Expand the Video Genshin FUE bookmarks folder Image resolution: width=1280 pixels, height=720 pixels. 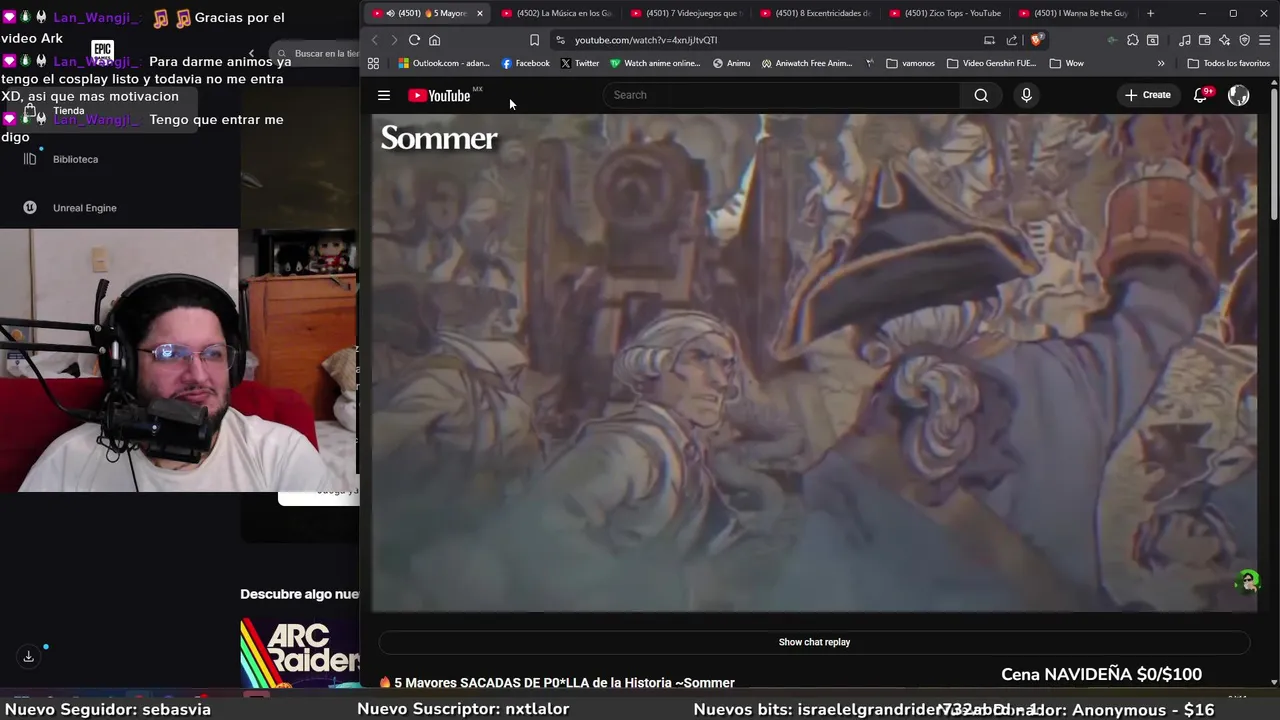click(x=991, y=63)
